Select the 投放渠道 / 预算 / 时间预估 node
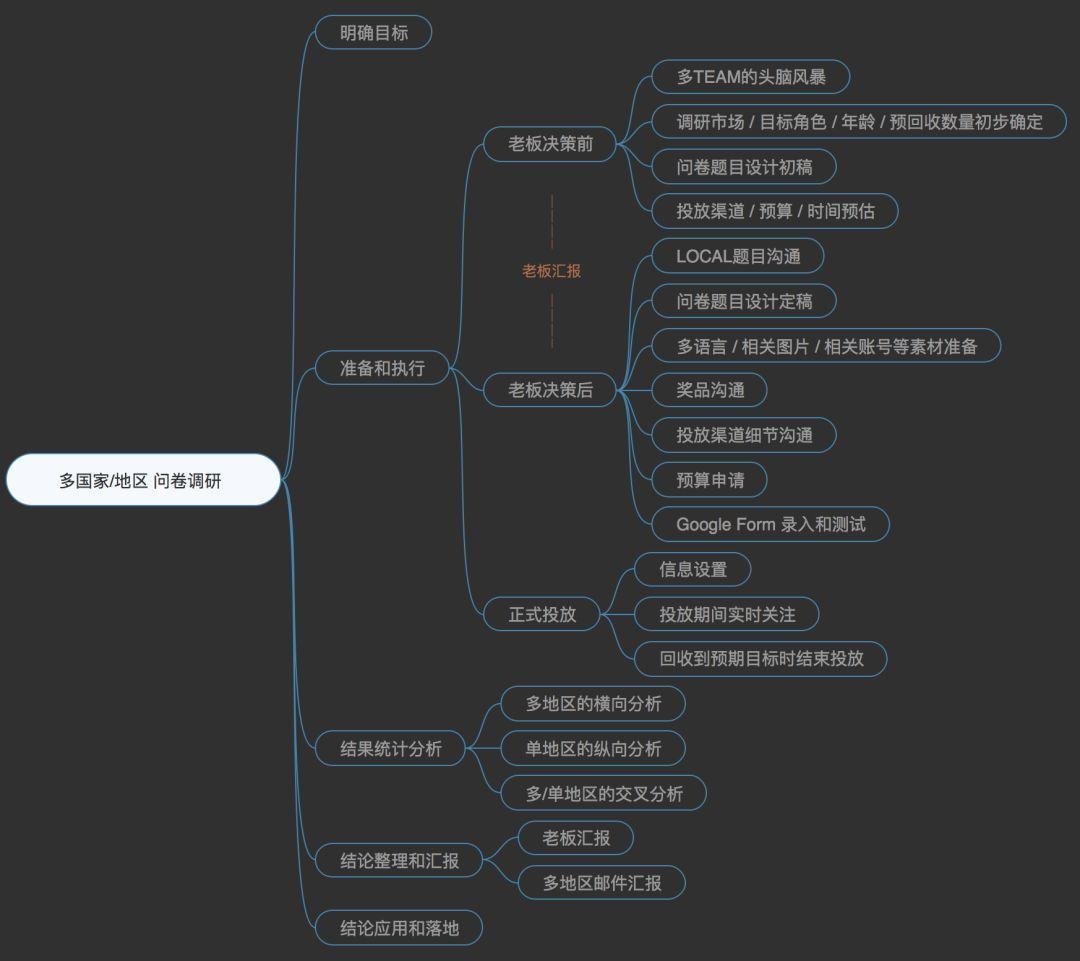Viewport: 1080px width, 961px height. (773, 211)
